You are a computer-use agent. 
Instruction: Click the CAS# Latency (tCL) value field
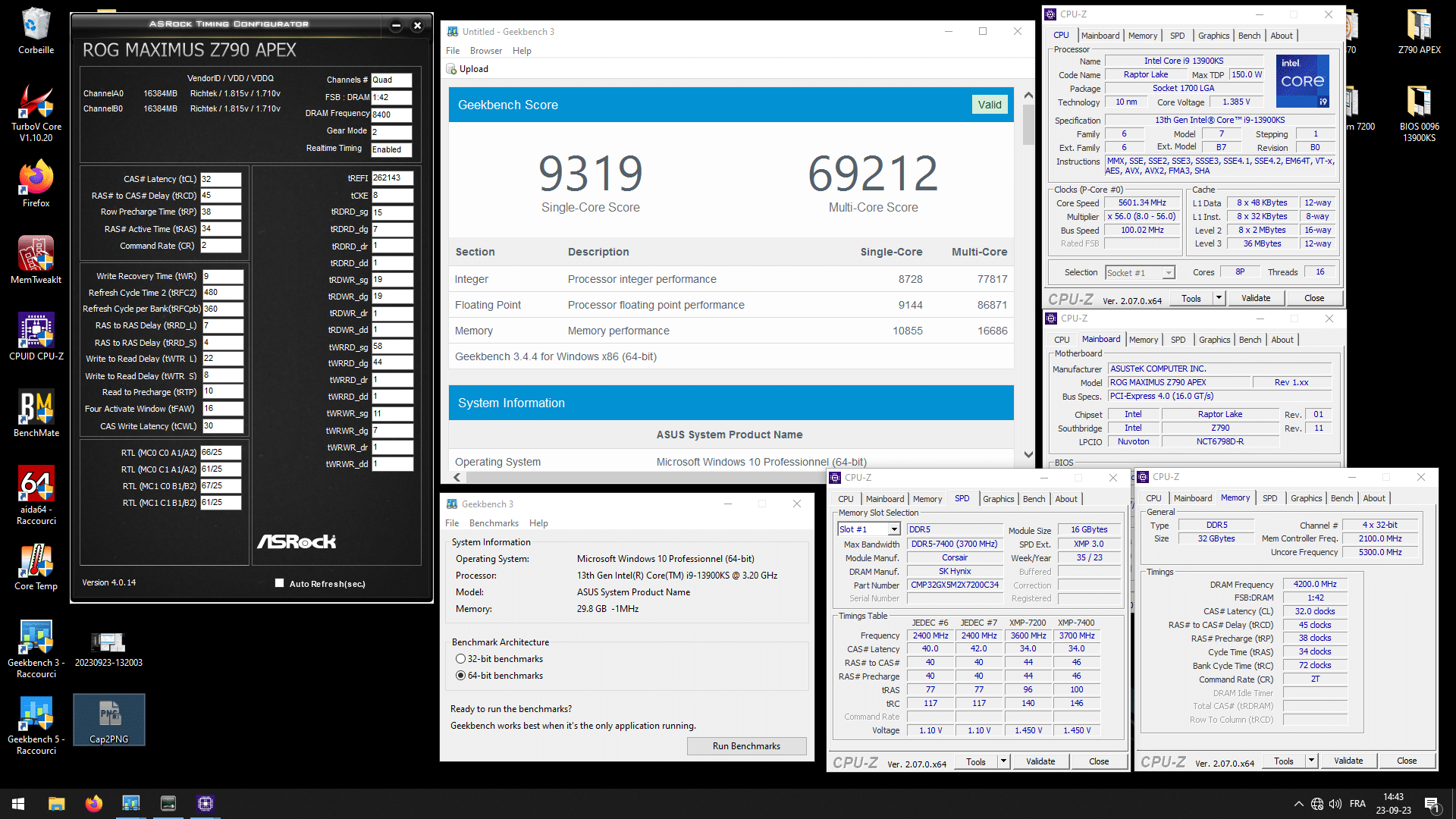click(221, 179)
